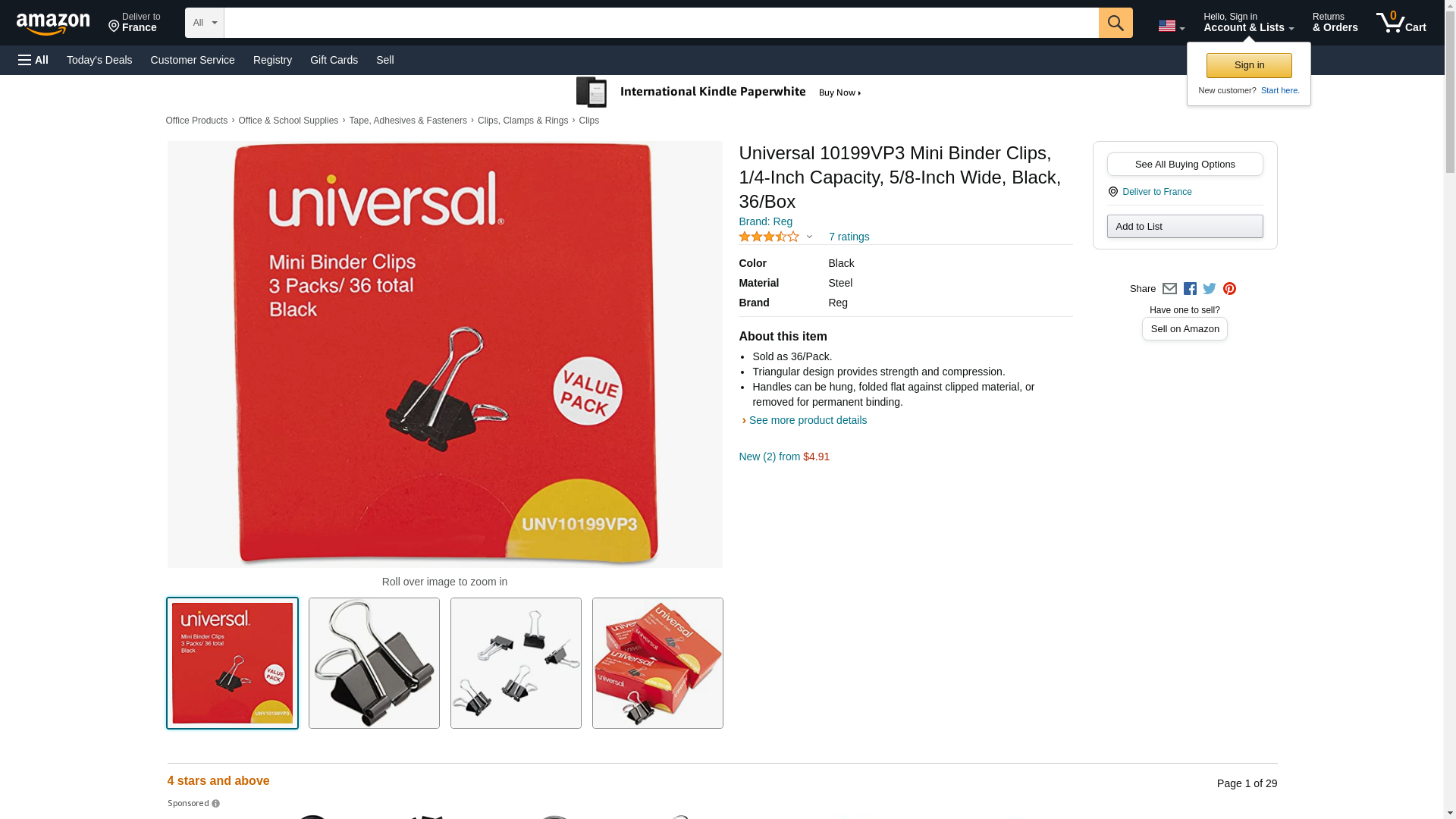
Task: Share on Facebook icon
Action: click(1189, 289)
